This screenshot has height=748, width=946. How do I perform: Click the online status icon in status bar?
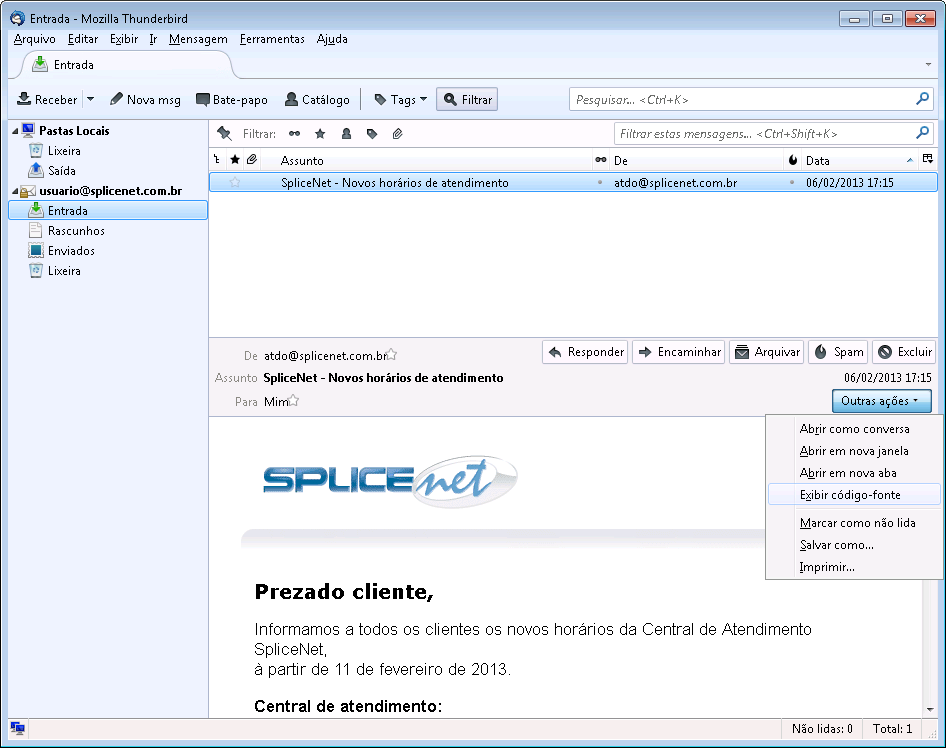(x=17, y=728)
